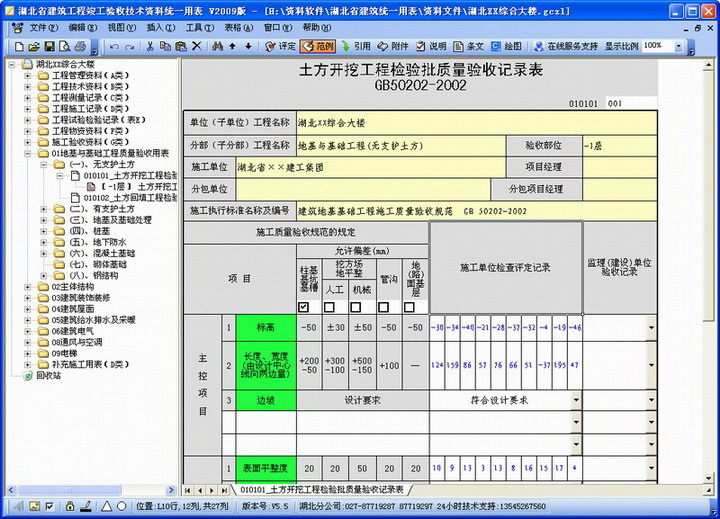Click the 分包单位 input field
The width and height of the screenshot is (720, 519).
[x=363, y=189]
